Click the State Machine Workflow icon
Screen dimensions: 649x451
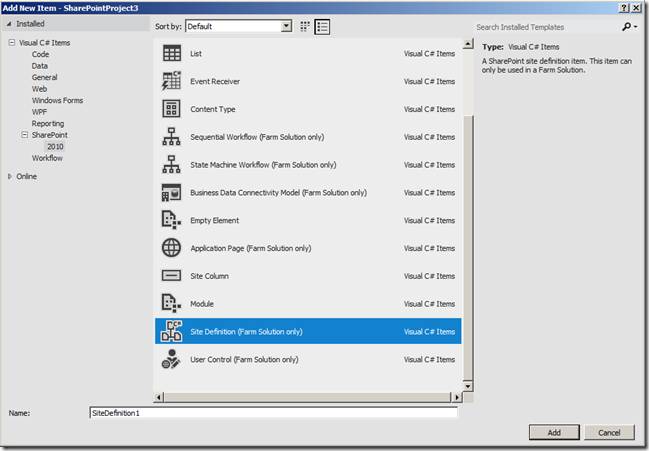click(x=171, y=165)
